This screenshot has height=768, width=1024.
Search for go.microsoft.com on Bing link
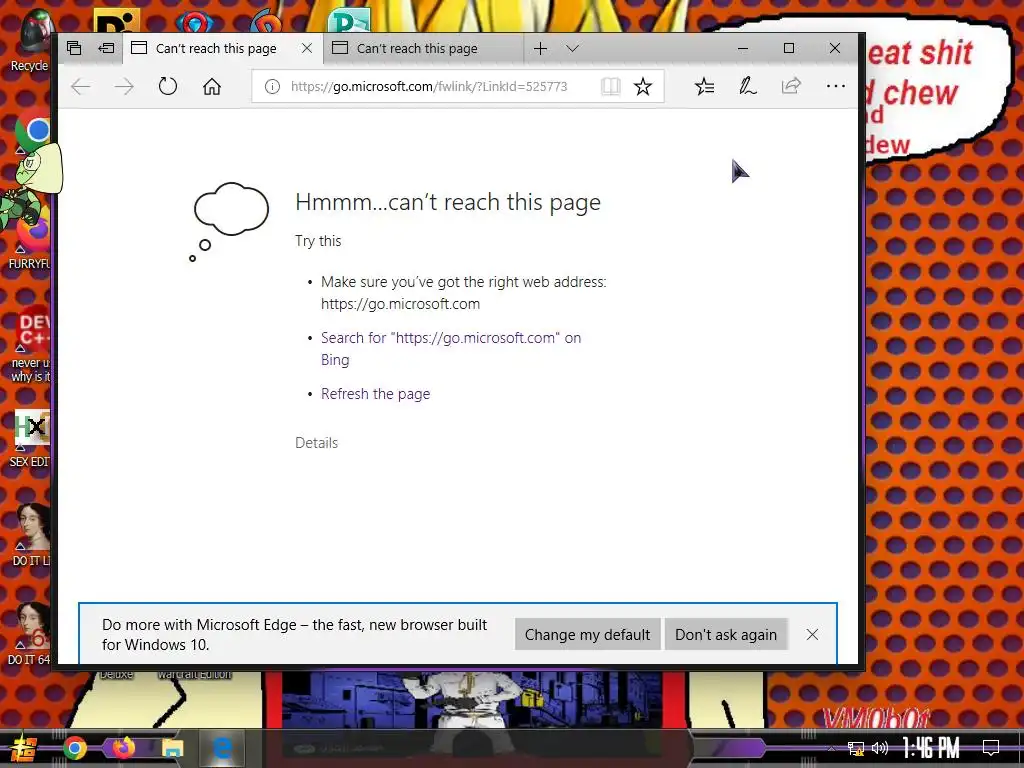coord(451,349)
